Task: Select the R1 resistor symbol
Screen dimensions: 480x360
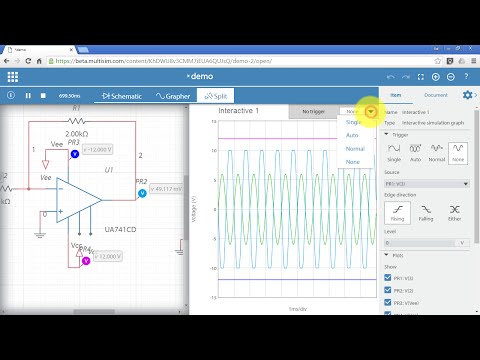Action: click(x=76, y=121)
